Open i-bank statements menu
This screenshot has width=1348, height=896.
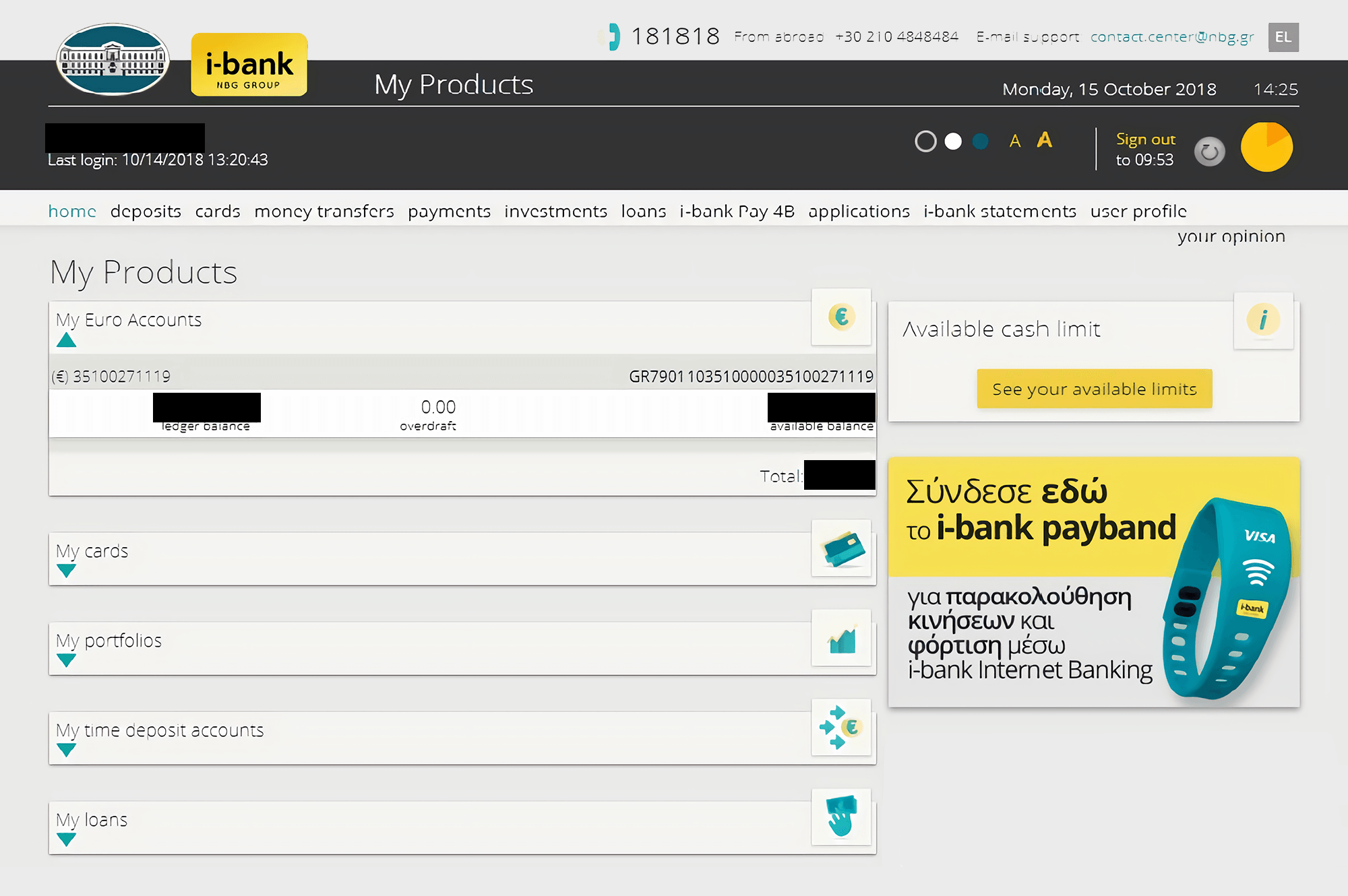tap(1000, 212)
